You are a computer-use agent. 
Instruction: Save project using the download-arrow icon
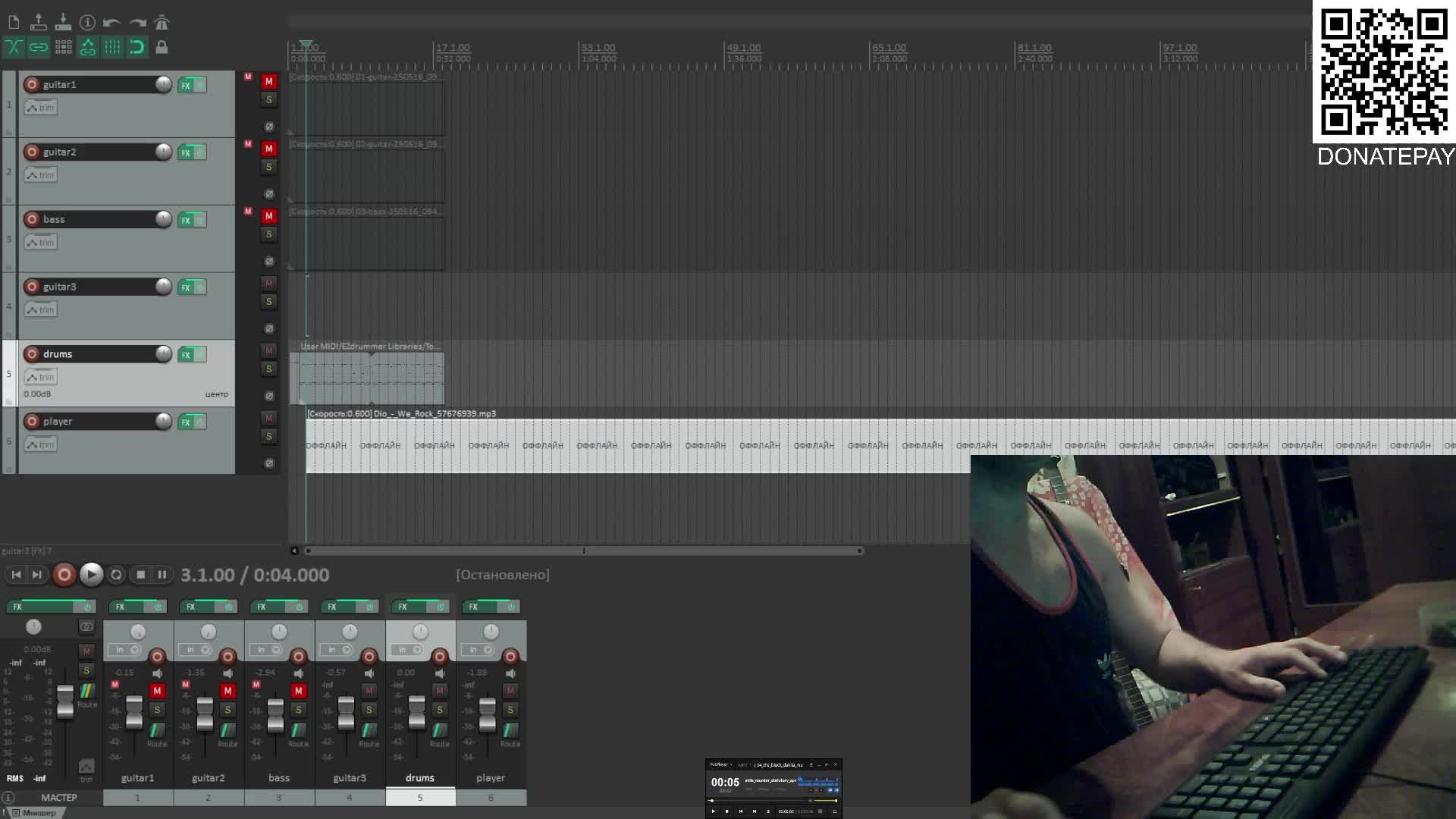tap(63, 23)
